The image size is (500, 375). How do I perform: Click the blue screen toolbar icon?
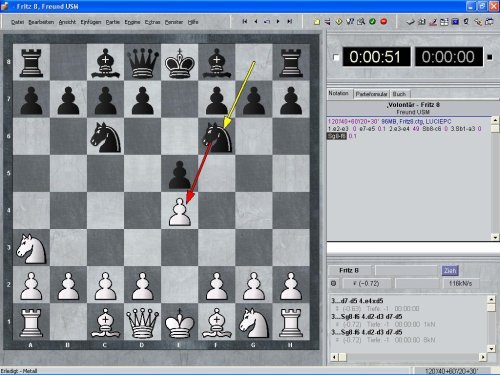pyautogui.click(x=455, y=22)
